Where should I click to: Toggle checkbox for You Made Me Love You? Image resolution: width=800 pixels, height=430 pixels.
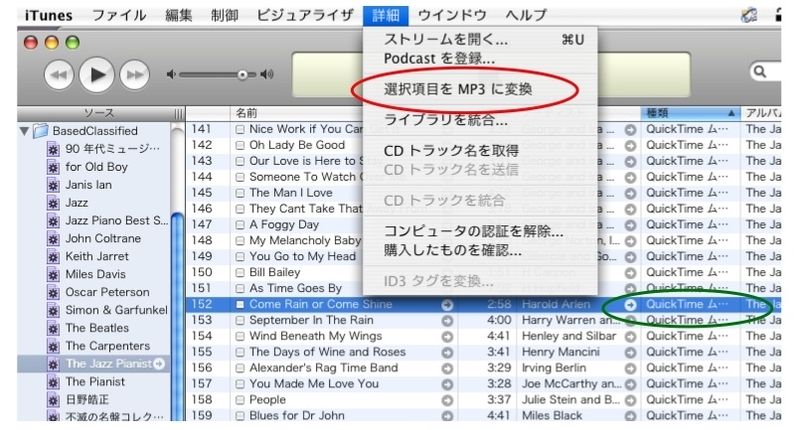(240, 384)
